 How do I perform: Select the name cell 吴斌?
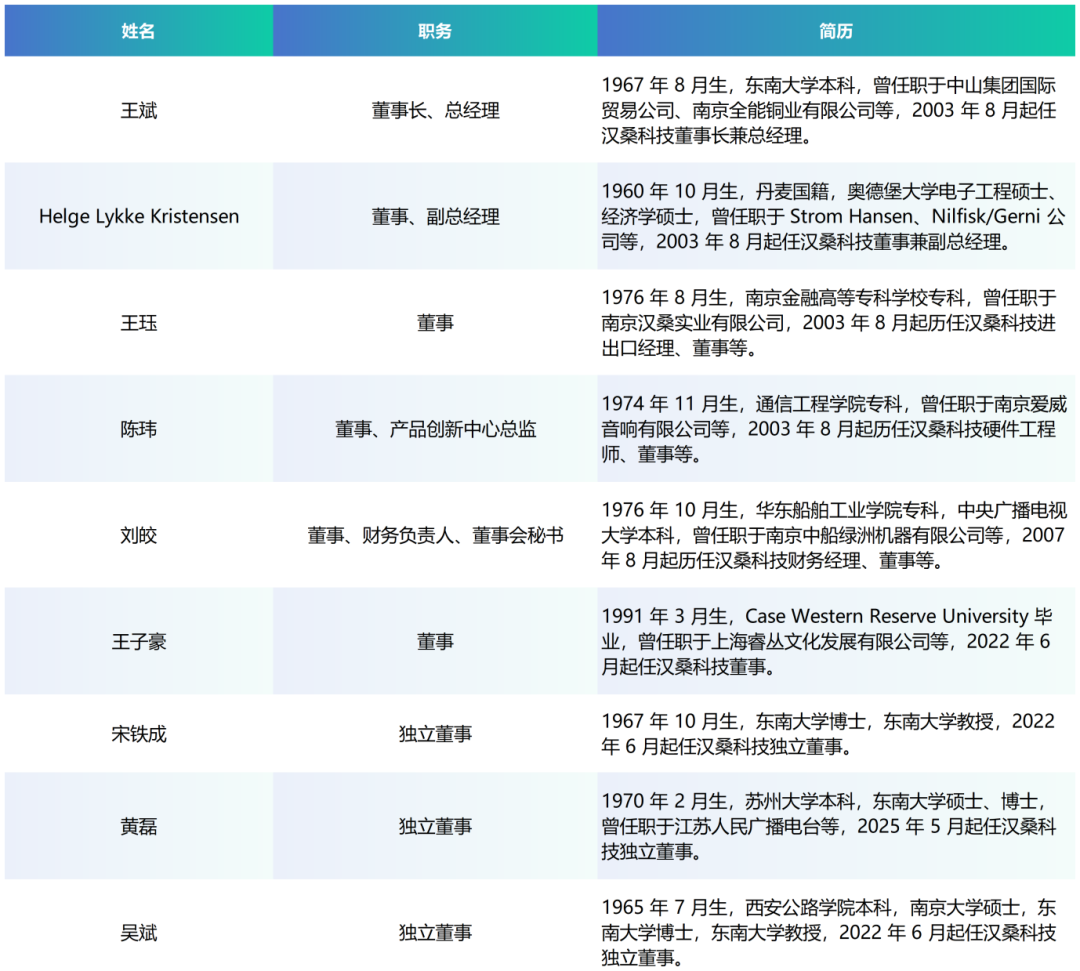138,932
